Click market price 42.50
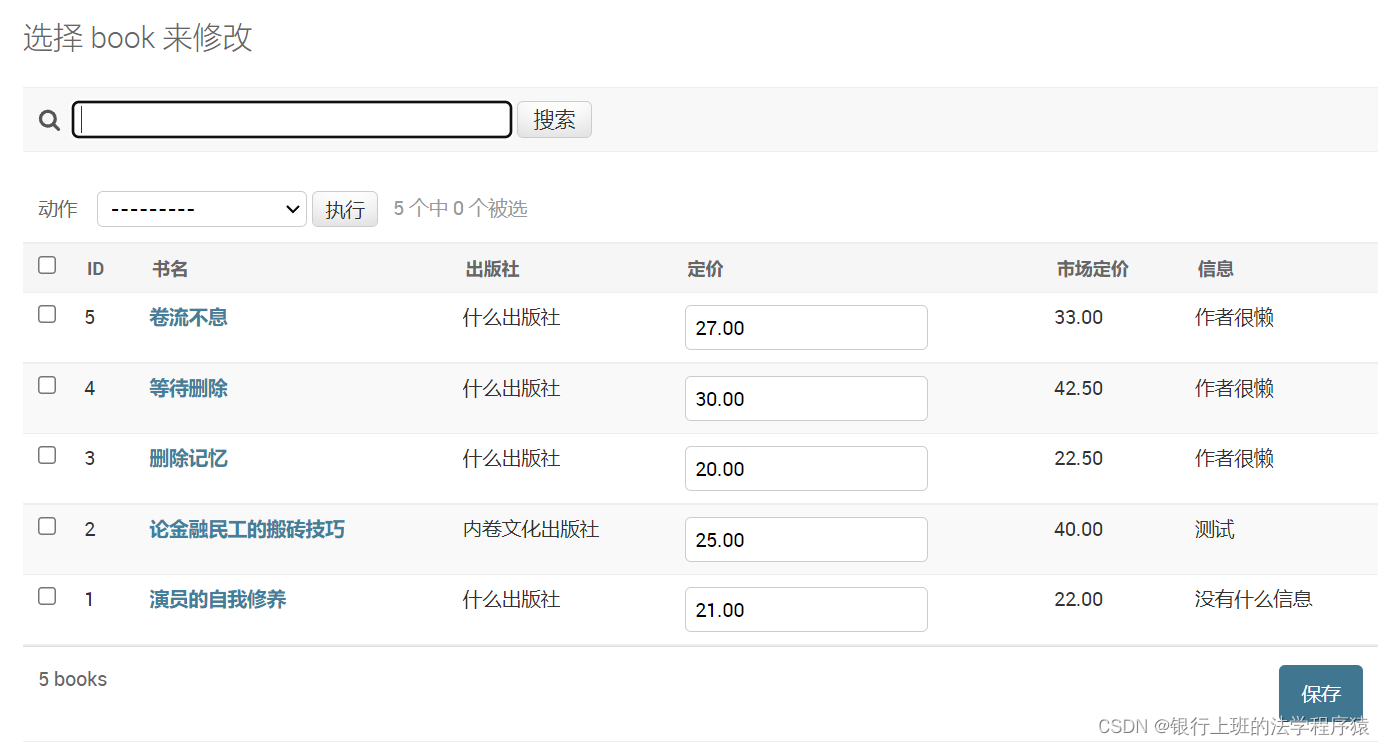Viewport: 1385px width, 745px height. point(1079,388)
